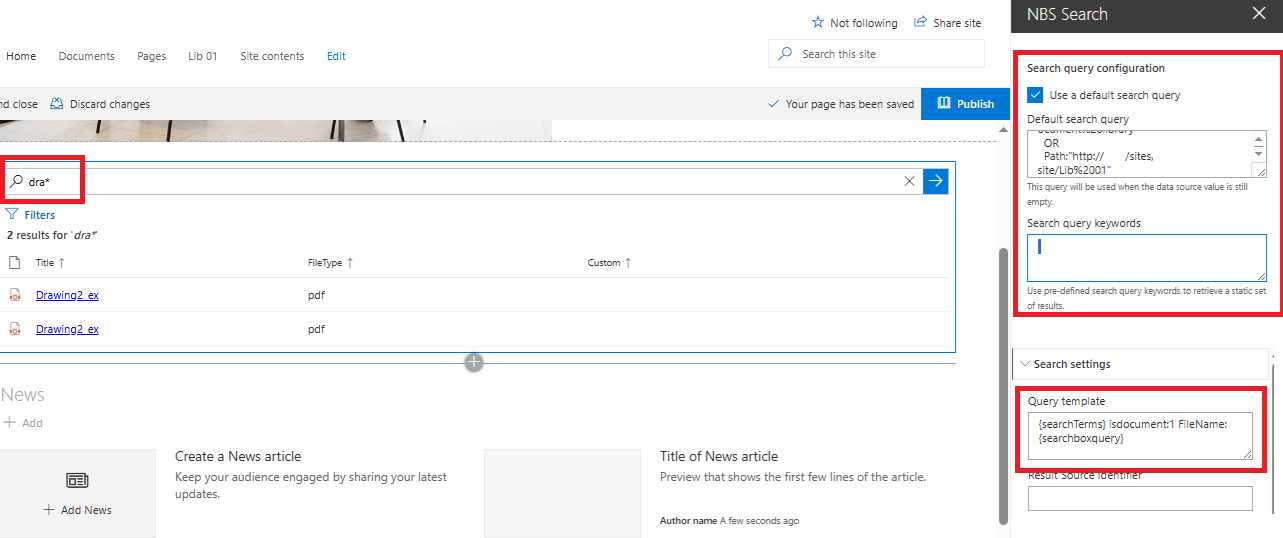Click the Share site icon
The image size is (1283, 538).
coord(920,22)
